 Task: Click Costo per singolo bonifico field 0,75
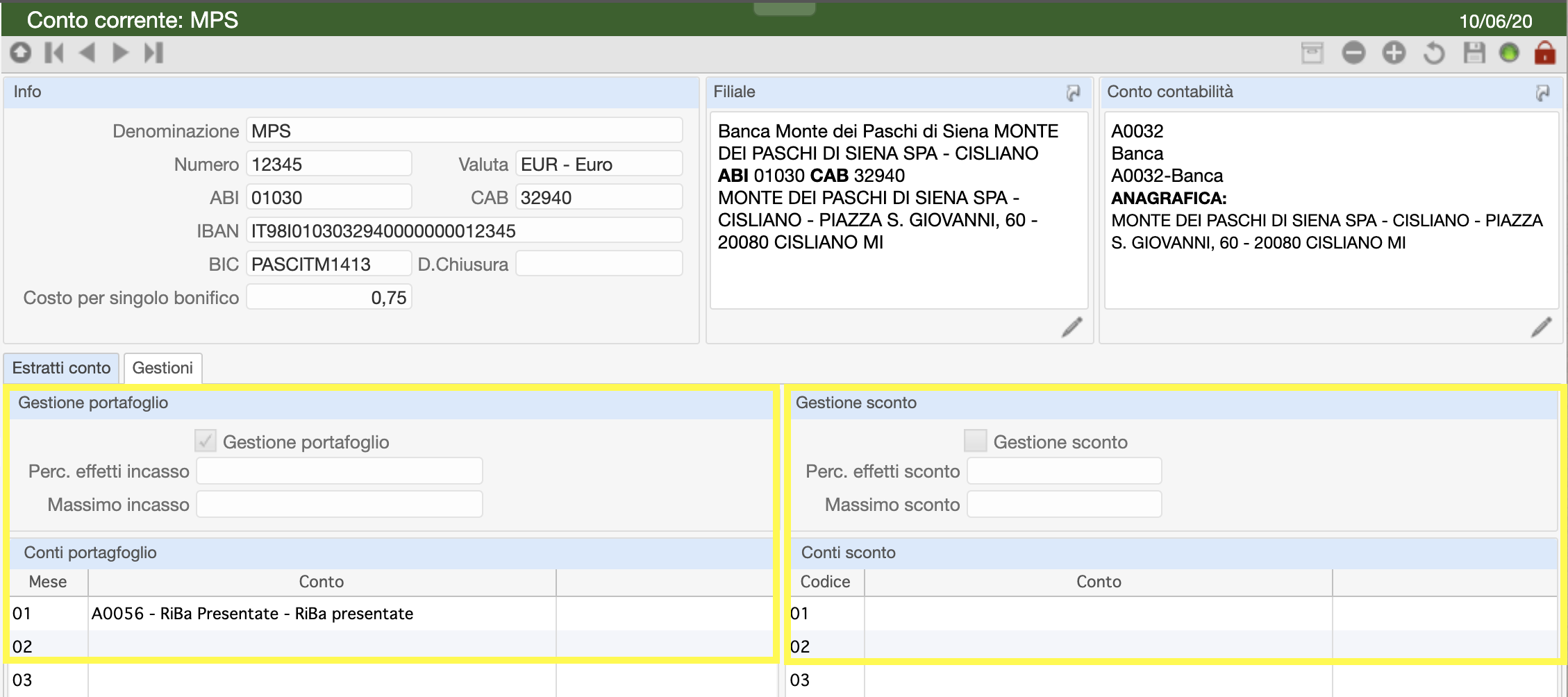[329, 297]
